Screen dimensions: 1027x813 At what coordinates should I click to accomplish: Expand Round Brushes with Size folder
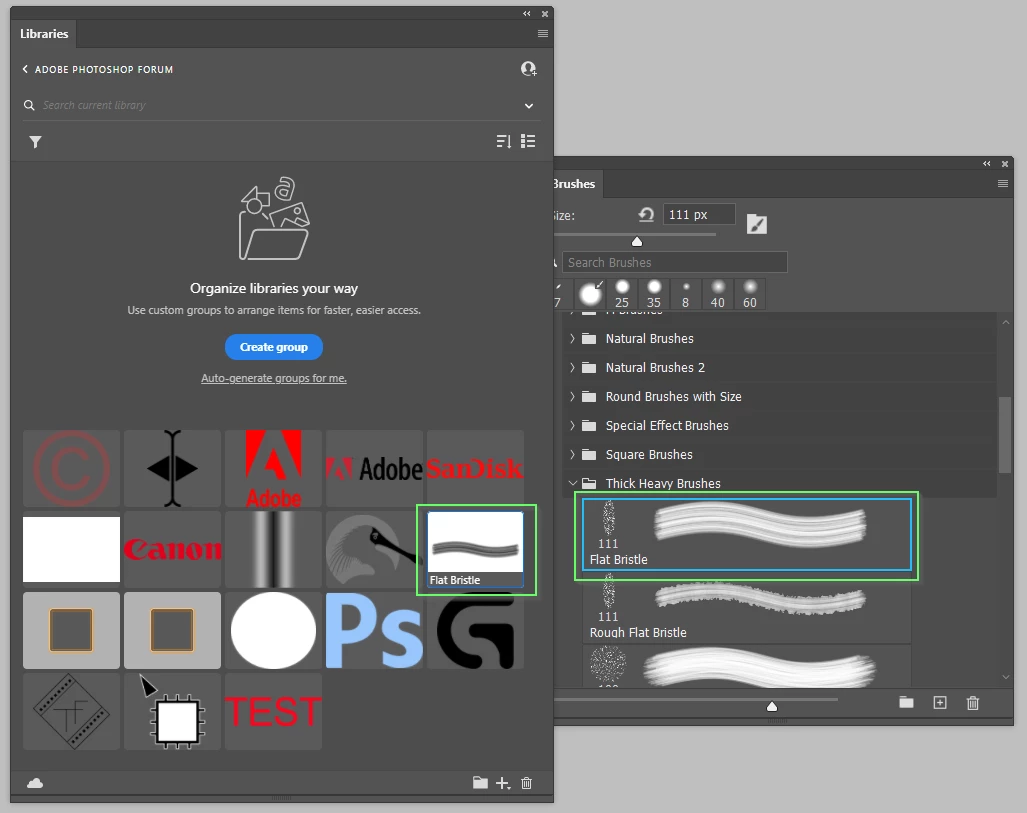[572, 396]
